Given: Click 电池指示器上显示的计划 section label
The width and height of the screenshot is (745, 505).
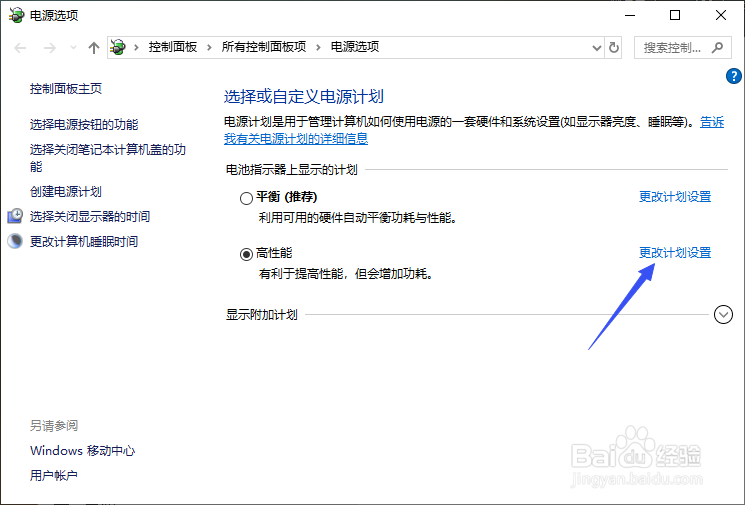Looking at the screenshot, I should pos(291,170).
